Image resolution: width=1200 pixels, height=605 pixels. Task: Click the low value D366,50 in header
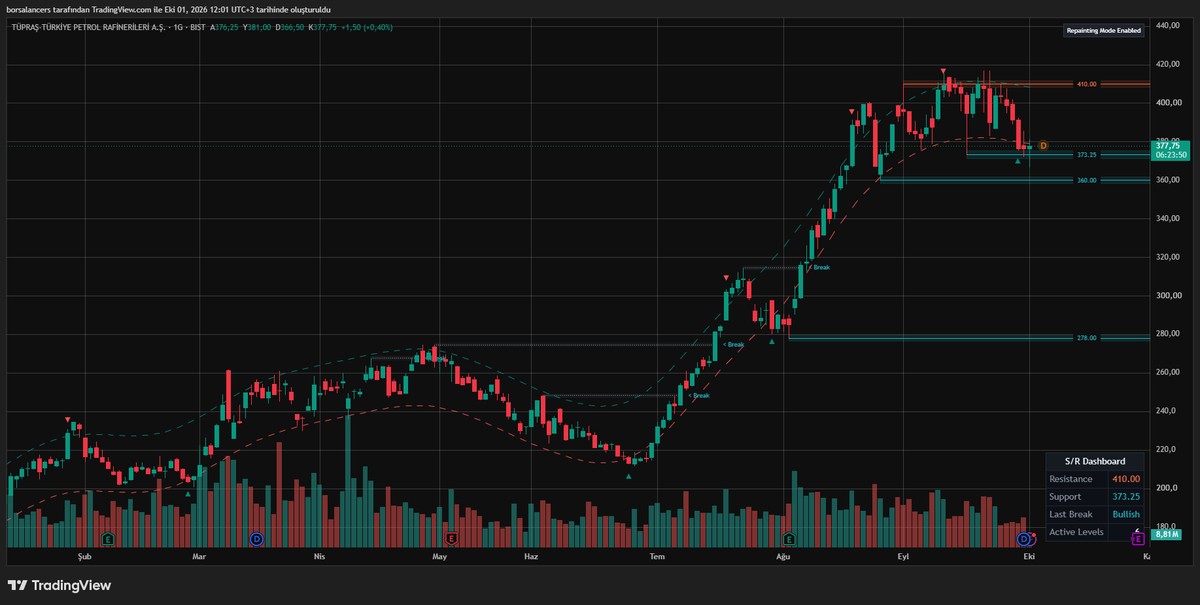coord(292,27)
